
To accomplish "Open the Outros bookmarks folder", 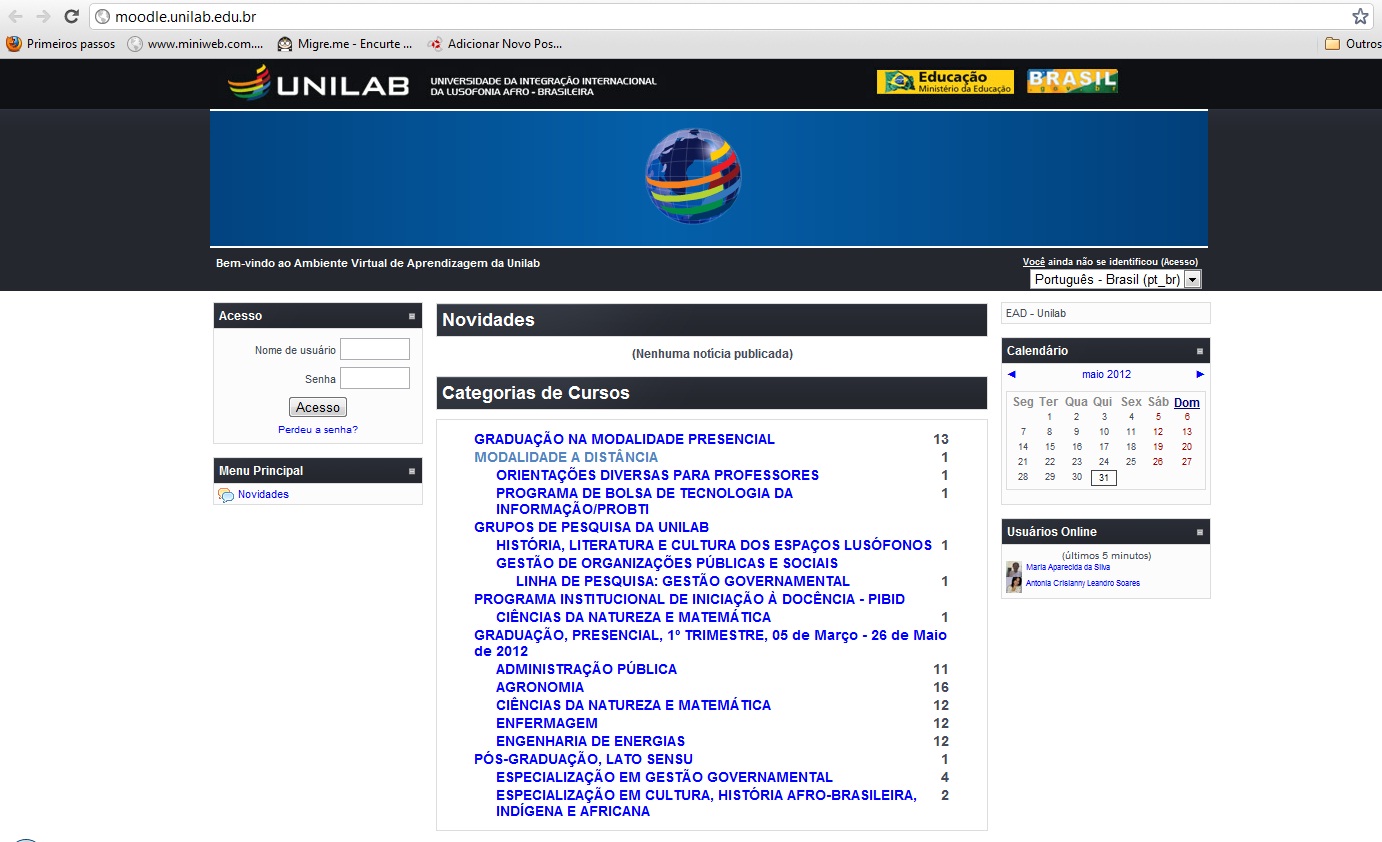I will coord(1352,44).
